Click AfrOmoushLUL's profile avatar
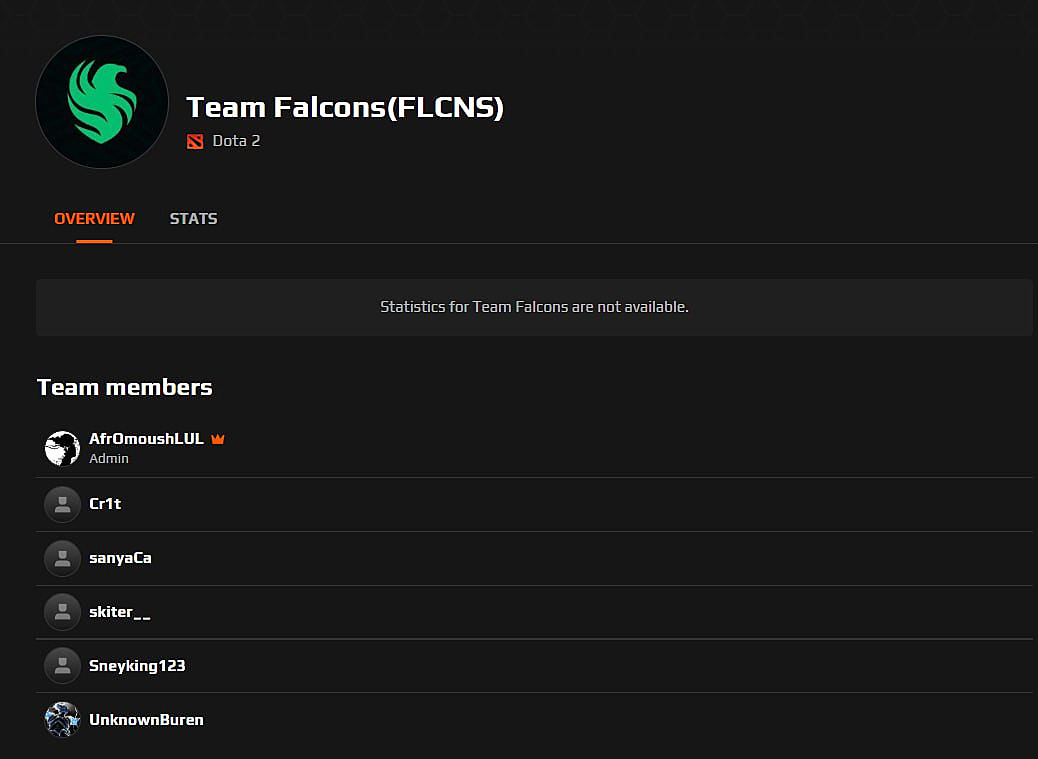Image resolution: width=1038 pixels, height=759 pixels. 62,448
